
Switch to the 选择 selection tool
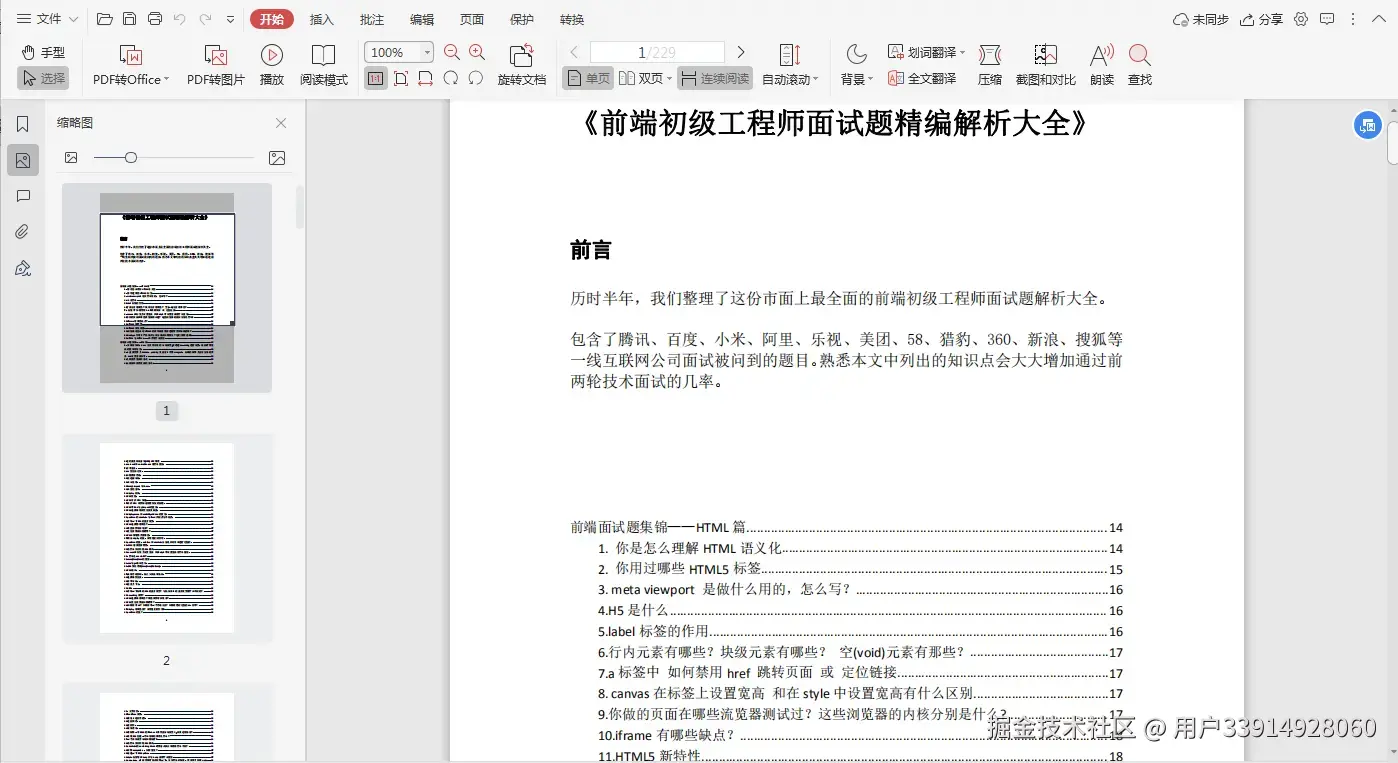(x=43, y=78)
